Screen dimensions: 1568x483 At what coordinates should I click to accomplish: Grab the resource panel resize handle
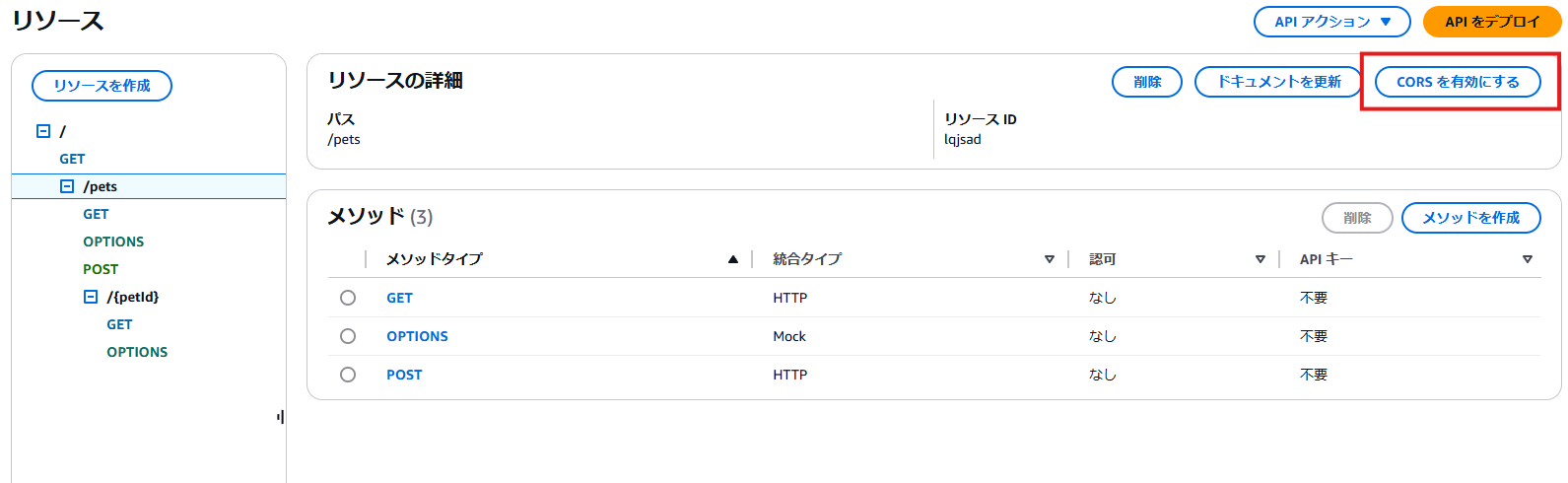[281, 417]
